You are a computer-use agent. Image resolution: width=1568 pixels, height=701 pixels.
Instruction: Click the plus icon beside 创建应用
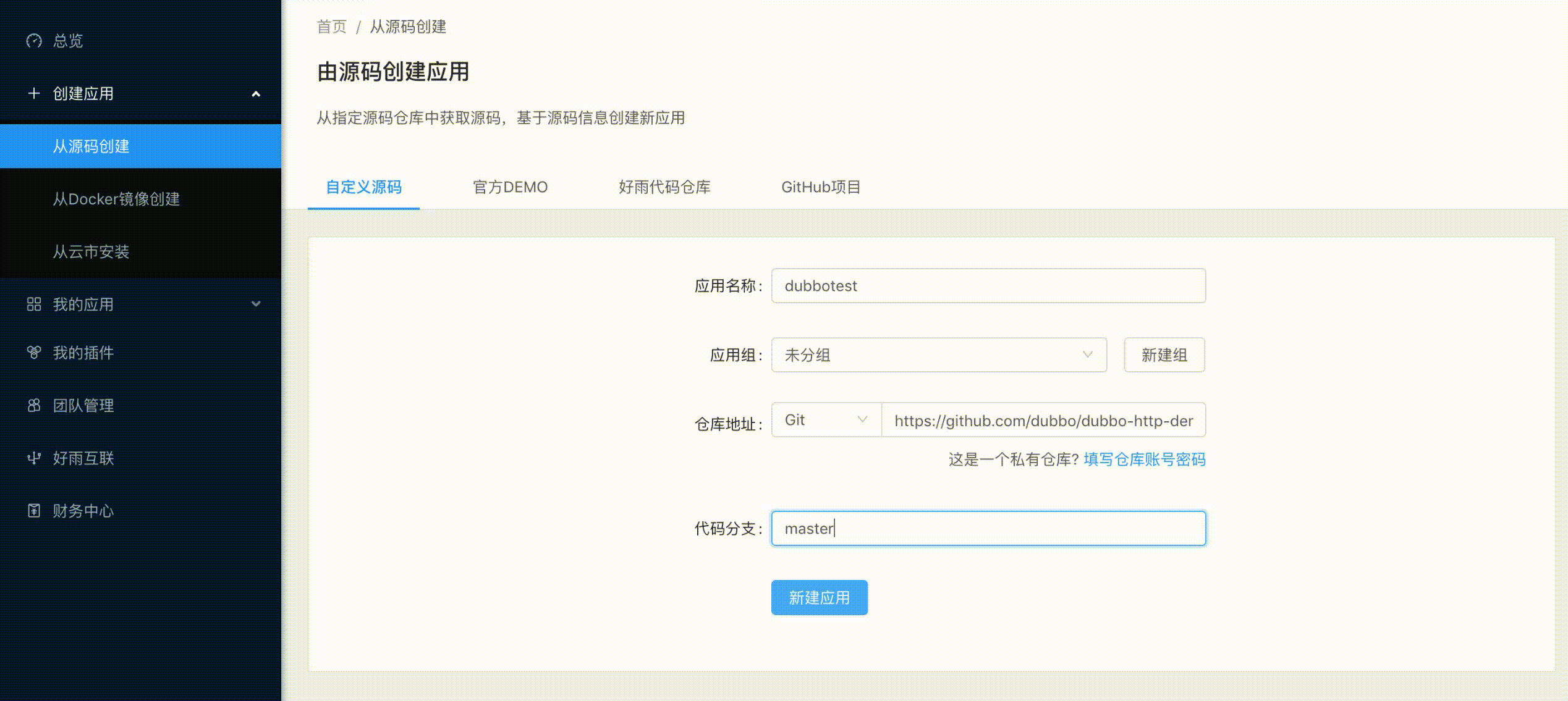[x=34, y=93]
